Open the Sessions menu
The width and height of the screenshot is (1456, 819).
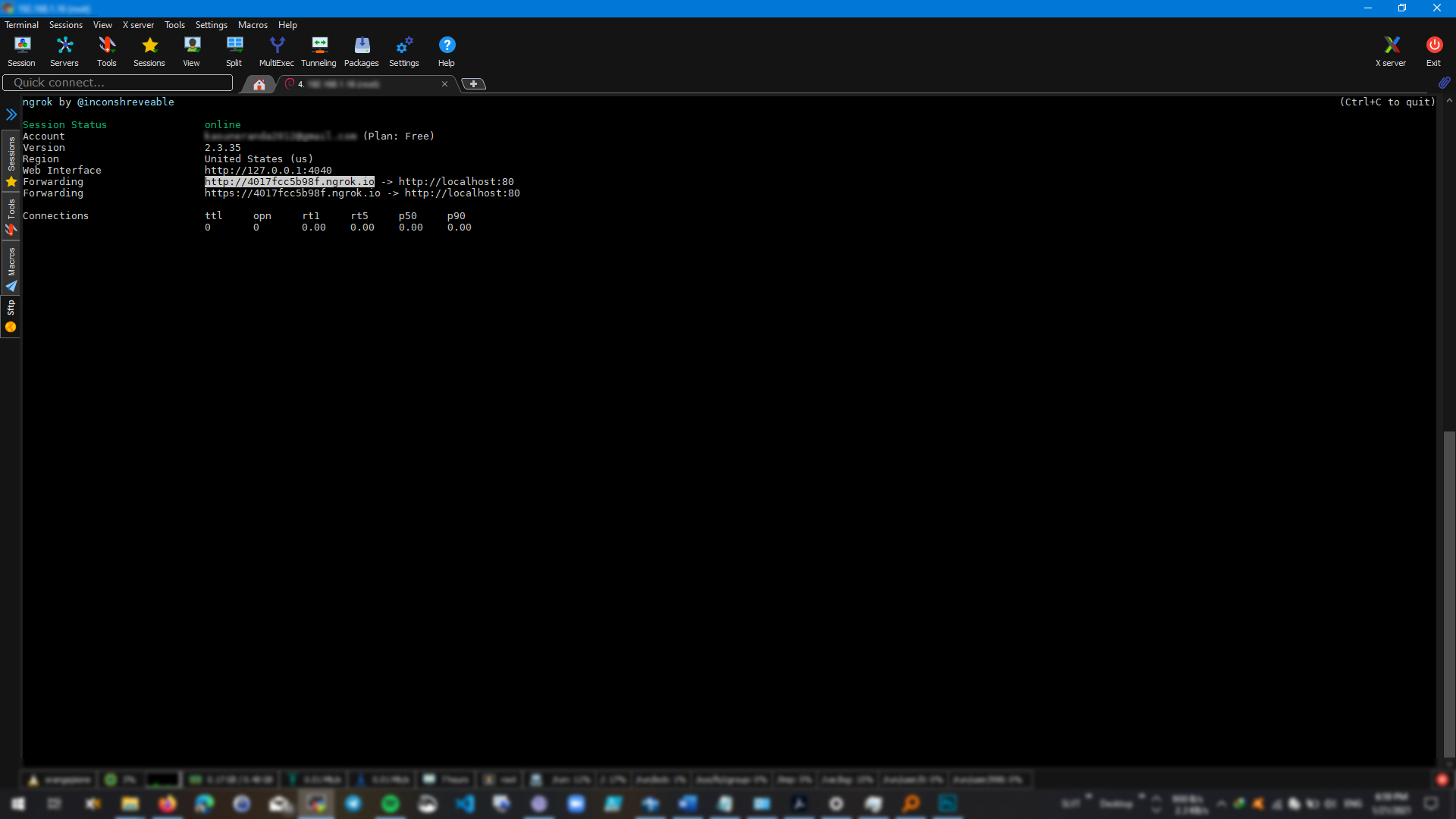[x=66, y=25]
